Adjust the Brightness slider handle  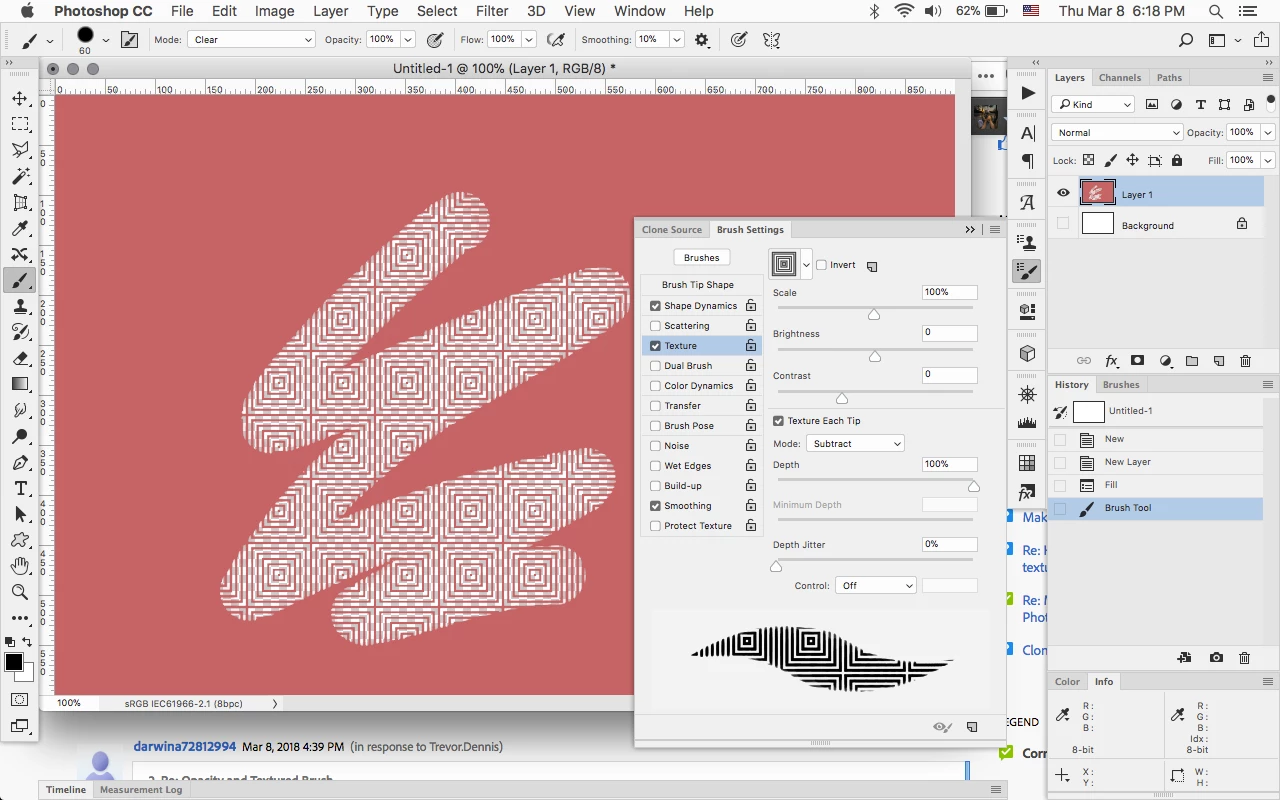click(x=875, y=356)
